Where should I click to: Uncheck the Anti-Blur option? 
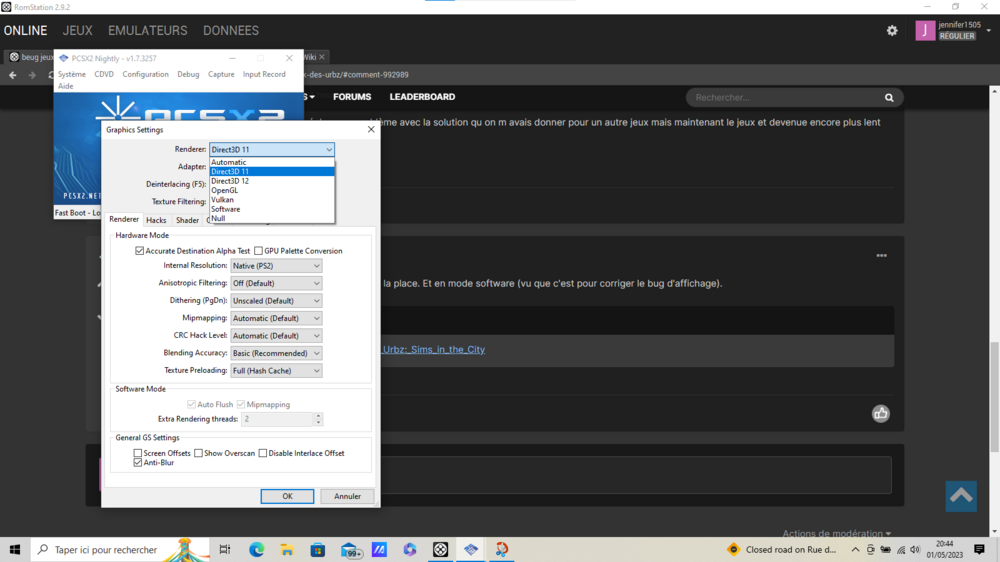coord(138,463)
